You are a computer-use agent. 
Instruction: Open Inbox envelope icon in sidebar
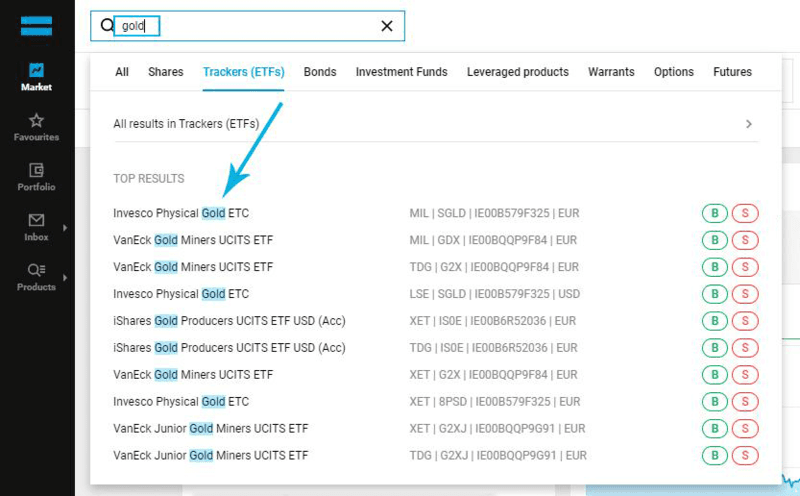36,220
